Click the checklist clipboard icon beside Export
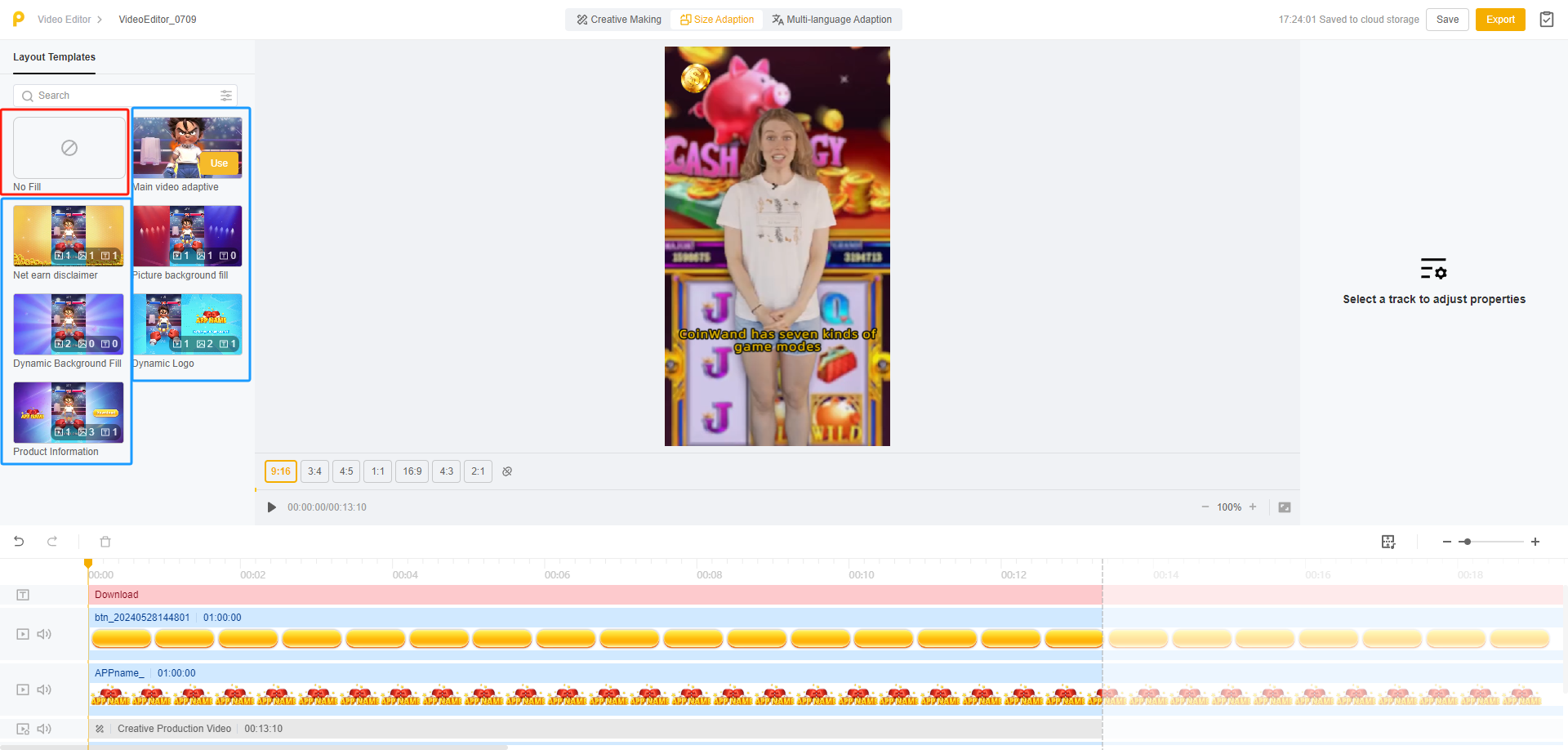 (x=1546, y=20)
